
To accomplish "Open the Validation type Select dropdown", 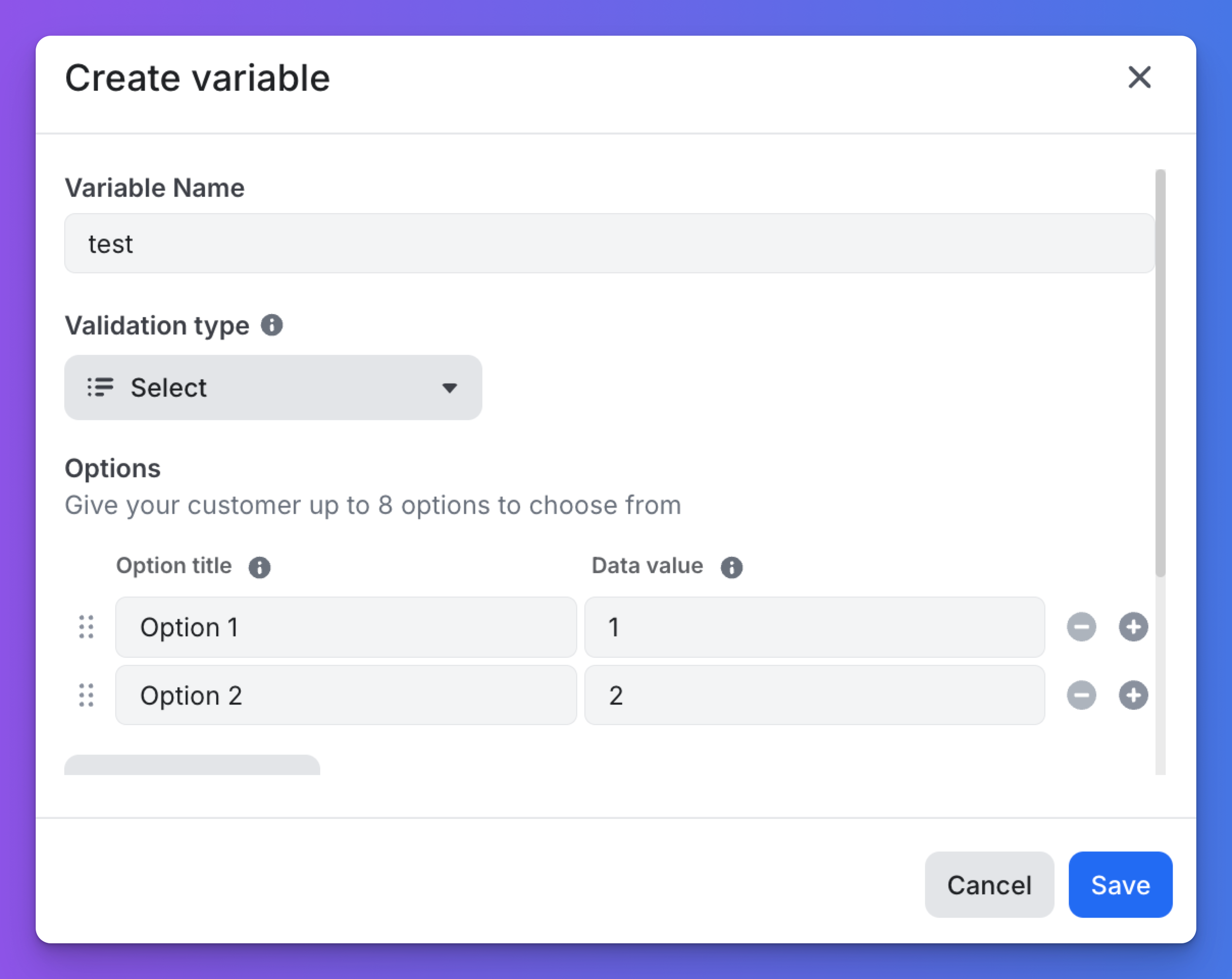I will [273, 388].
